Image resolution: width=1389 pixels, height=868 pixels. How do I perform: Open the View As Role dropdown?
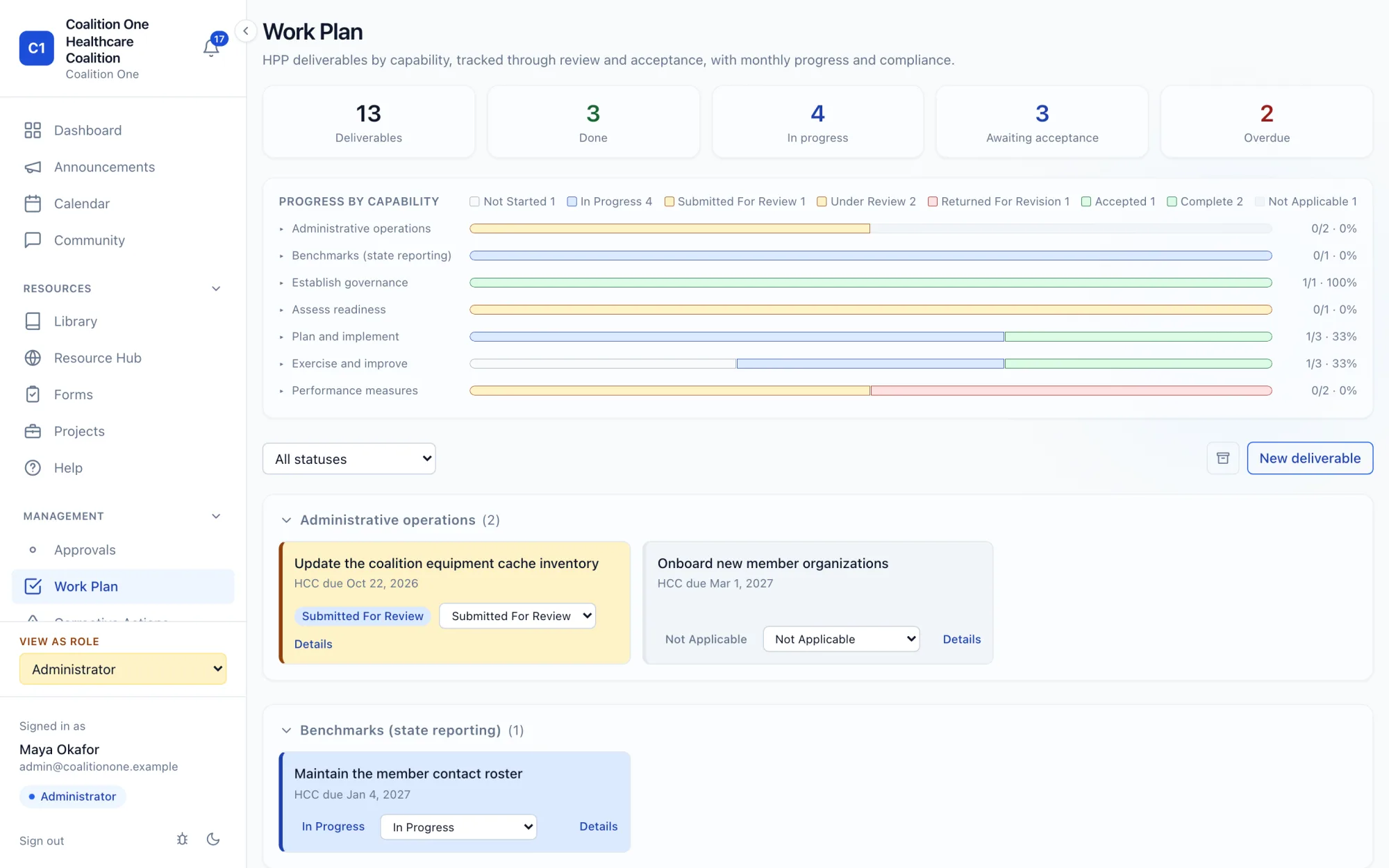point(123,669)
